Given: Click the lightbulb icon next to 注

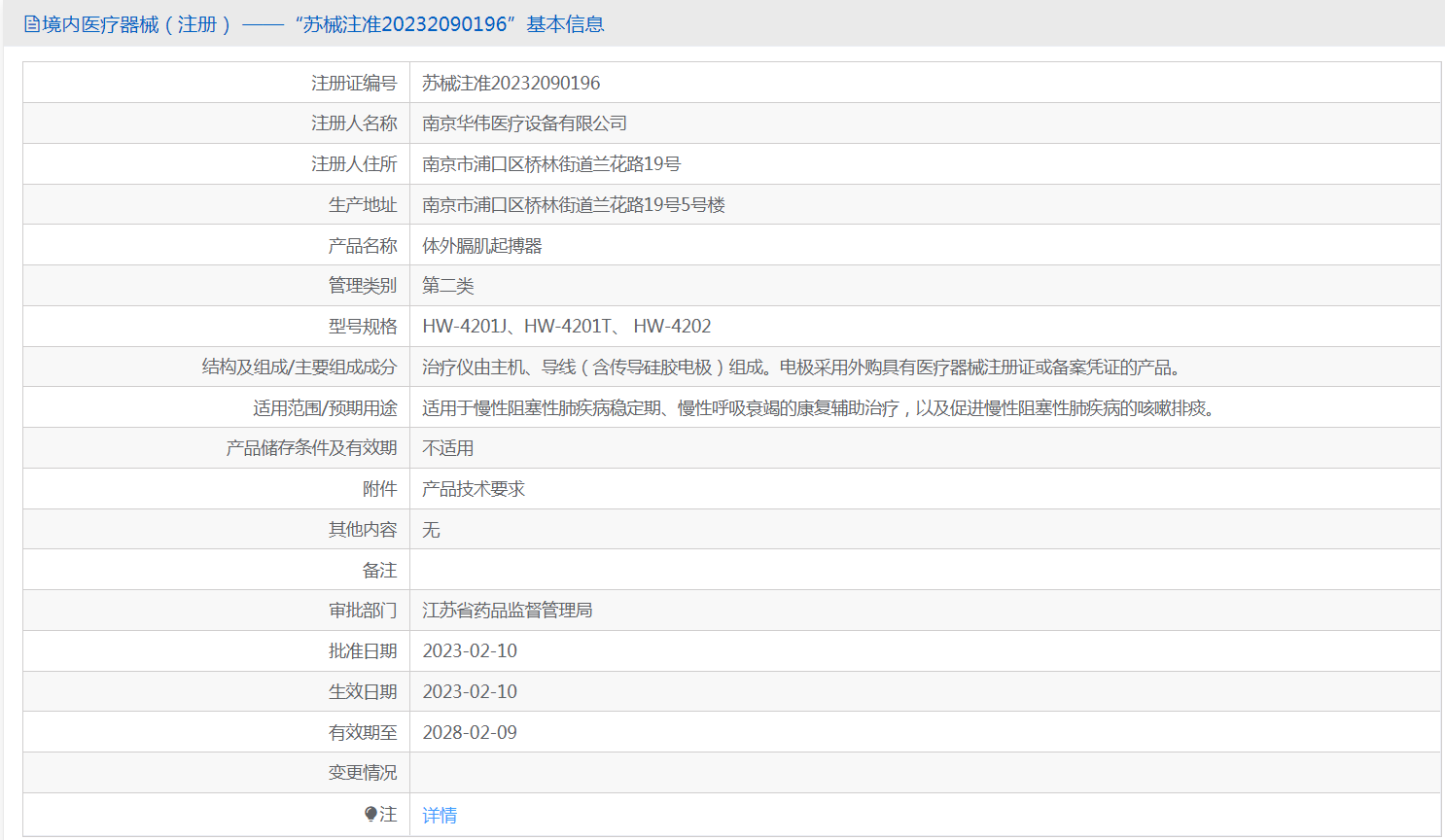Looking at the screenshot, I should pos(370,814).
